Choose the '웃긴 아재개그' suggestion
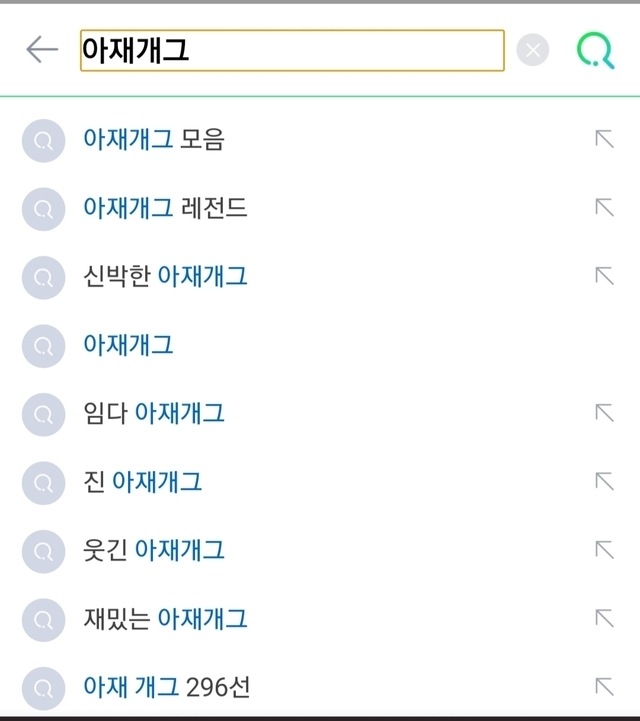The height and width of the screenshot is (721, 640). 155,550
